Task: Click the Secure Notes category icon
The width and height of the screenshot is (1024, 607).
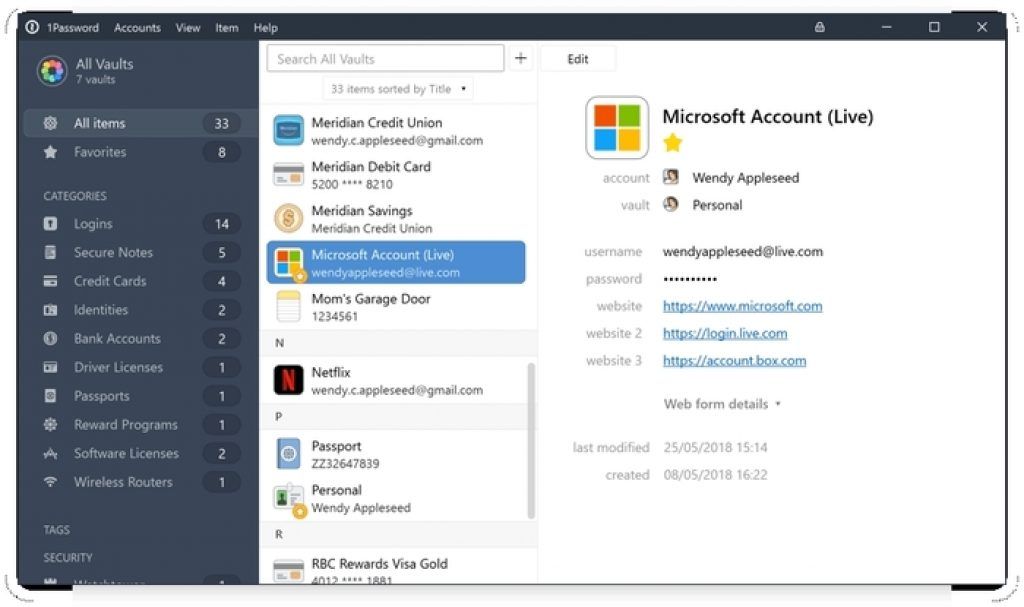Action: point(50,252)
